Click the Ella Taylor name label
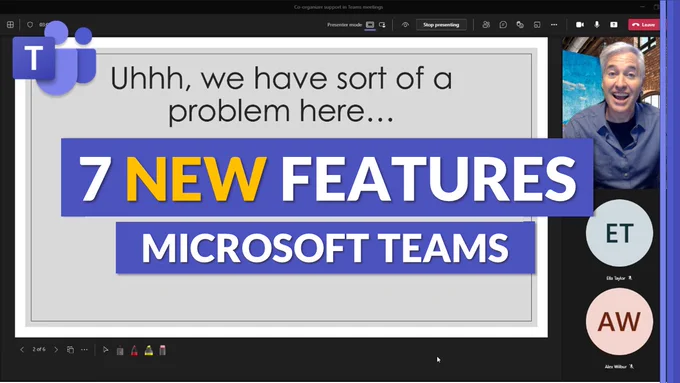The width and height of the screenshot is (680, 383). pos(616,278)
